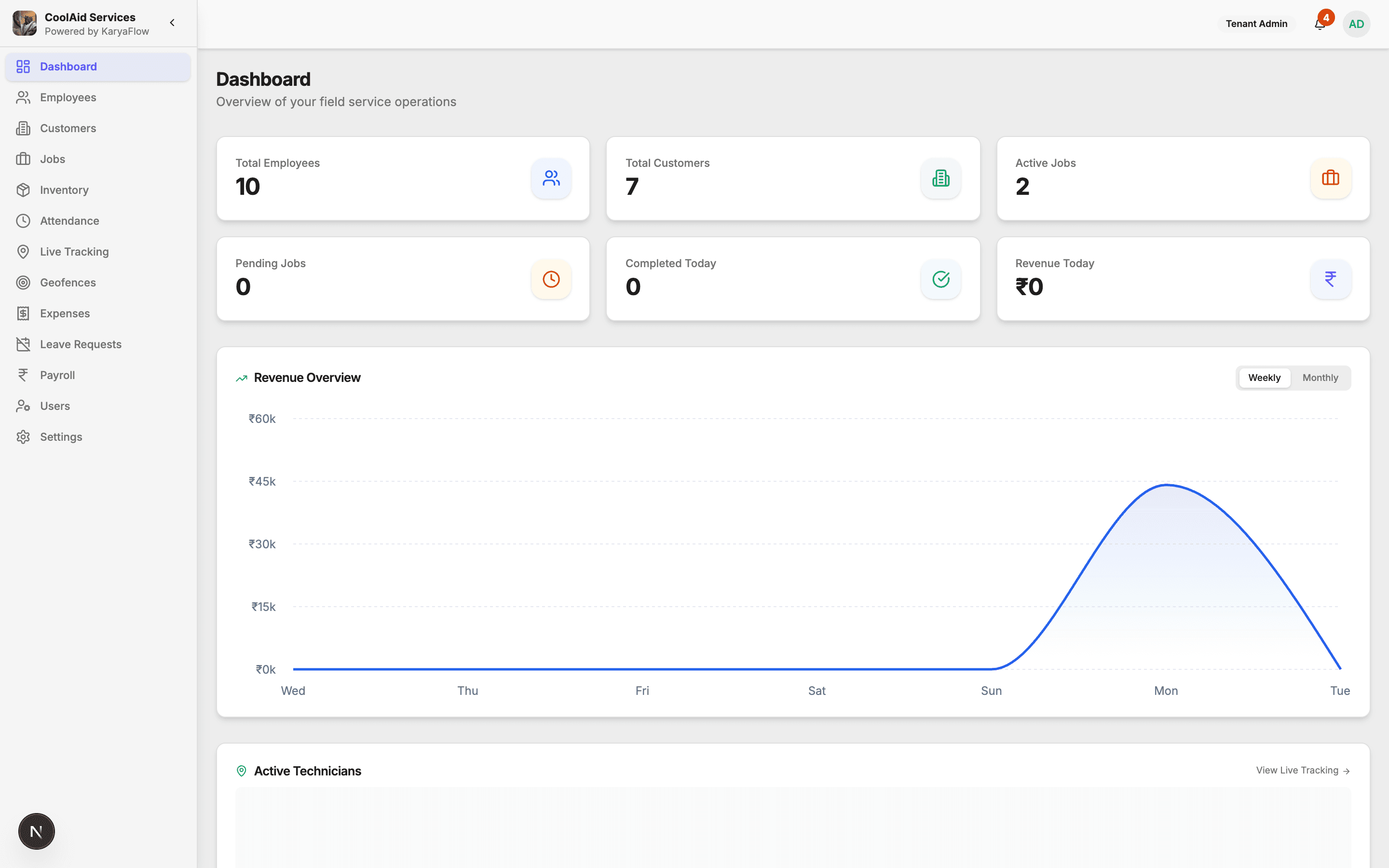Open the Next.js N dev tools button

36,831
